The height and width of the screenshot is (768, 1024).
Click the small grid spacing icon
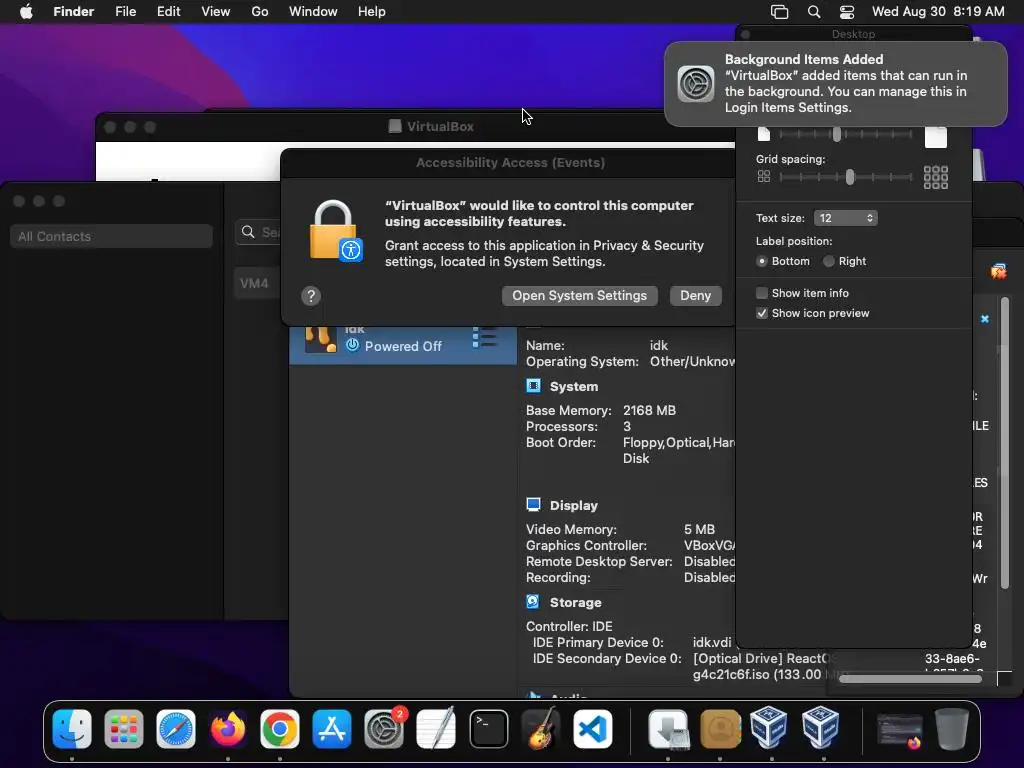763,176
